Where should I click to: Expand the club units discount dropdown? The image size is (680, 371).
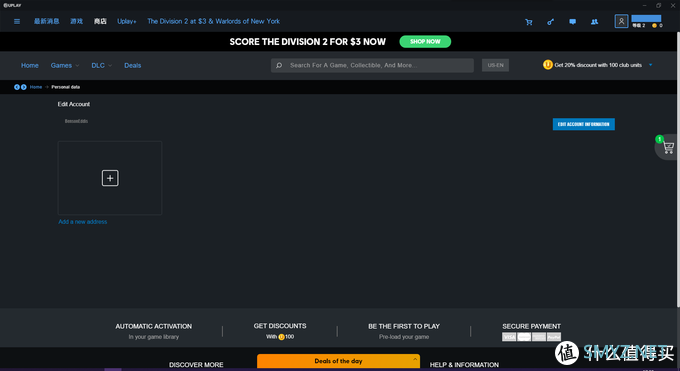click(650, 65)
